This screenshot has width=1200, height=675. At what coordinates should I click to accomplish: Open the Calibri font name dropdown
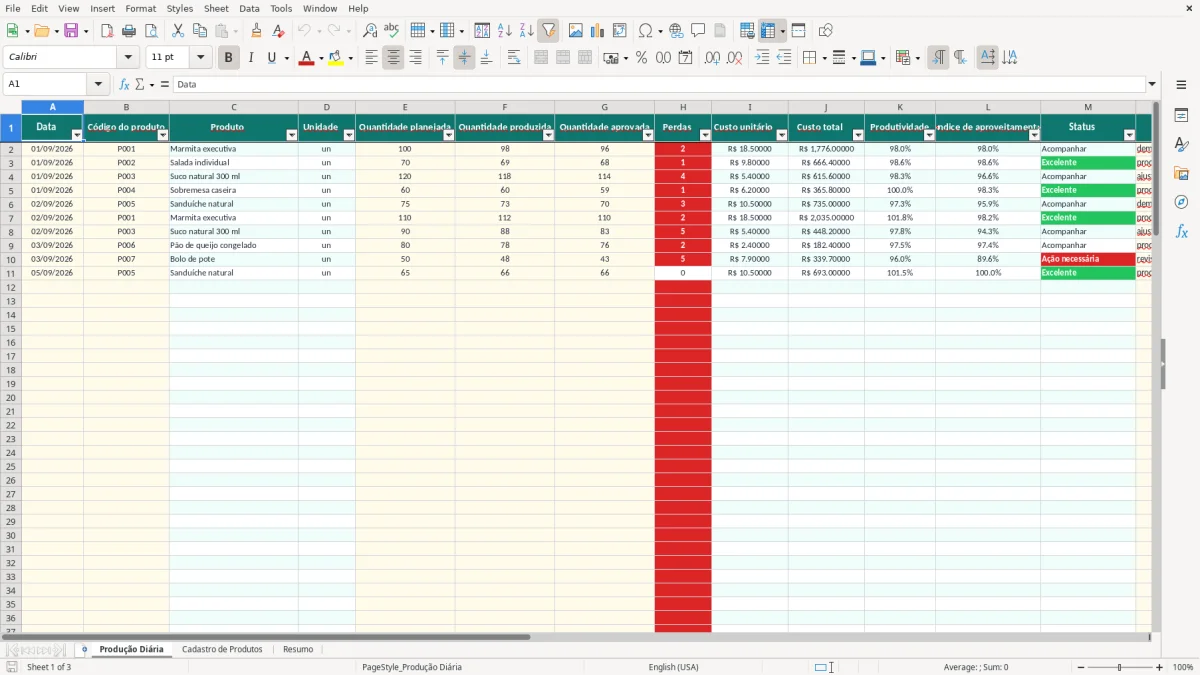pos(128,58)
